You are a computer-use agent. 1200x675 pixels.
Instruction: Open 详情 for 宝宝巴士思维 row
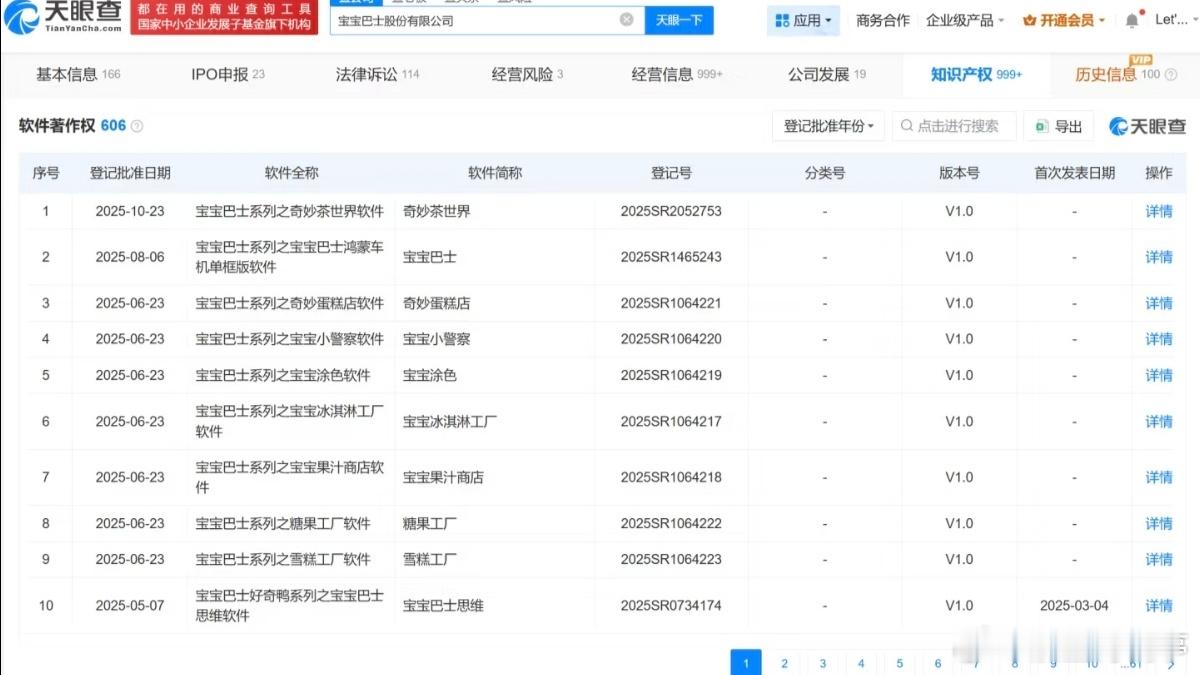pos(1159,605)
